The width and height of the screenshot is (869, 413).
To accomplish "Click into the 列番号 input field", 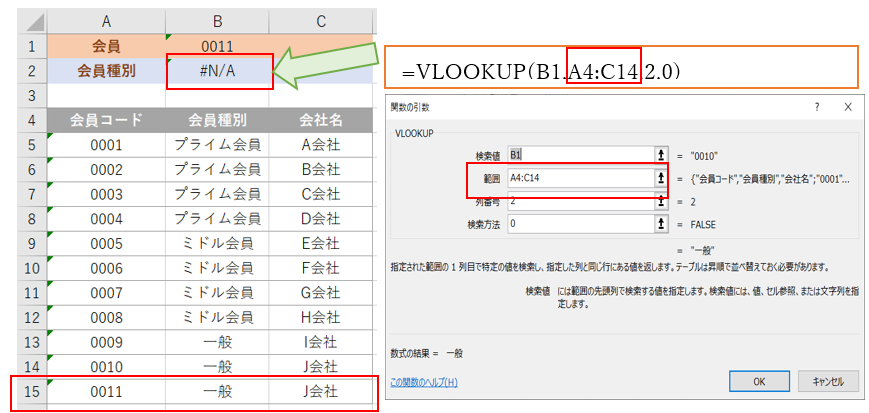I will 578,201.
